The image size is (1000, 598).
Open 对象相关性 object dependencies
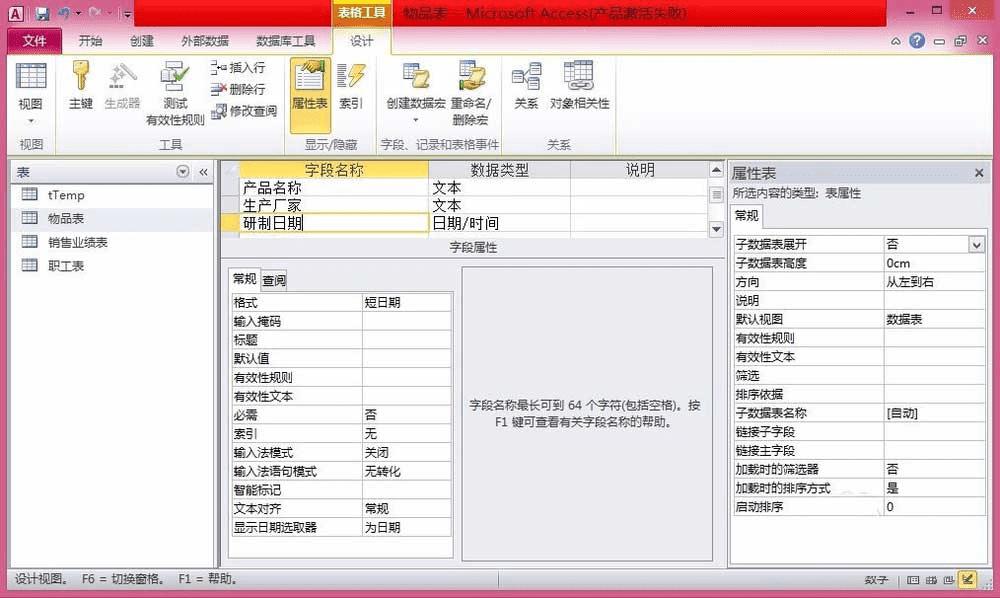pos(580,85)
